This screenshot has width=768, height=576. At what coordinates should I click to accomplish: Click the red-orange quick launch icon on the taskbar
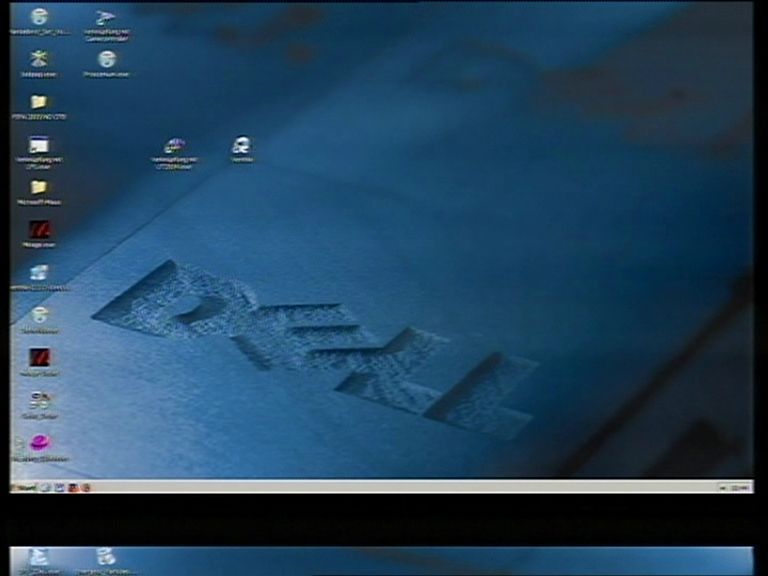click(x=73, y=487)
